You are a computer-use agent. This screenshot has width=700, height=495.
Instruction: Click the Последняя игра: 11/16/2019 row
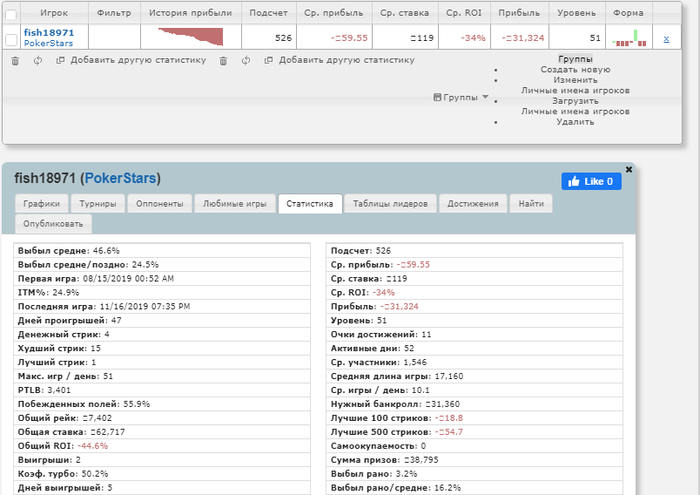[x=162, y=306]
